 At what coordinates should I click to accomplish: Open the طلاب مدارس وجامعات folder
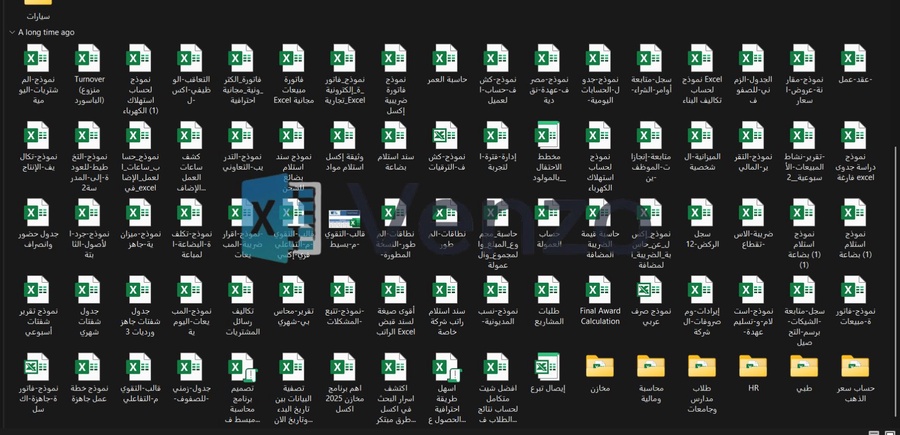(701, 368)
